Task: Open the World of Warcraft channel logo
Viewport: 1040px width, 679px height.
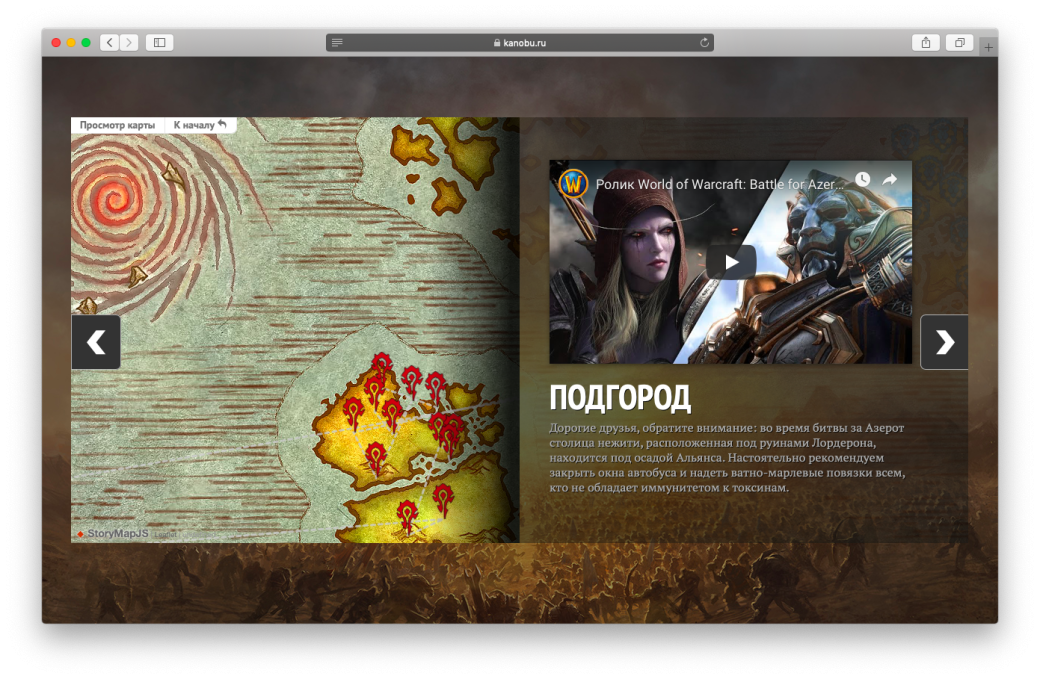Action: coord(573,183)
